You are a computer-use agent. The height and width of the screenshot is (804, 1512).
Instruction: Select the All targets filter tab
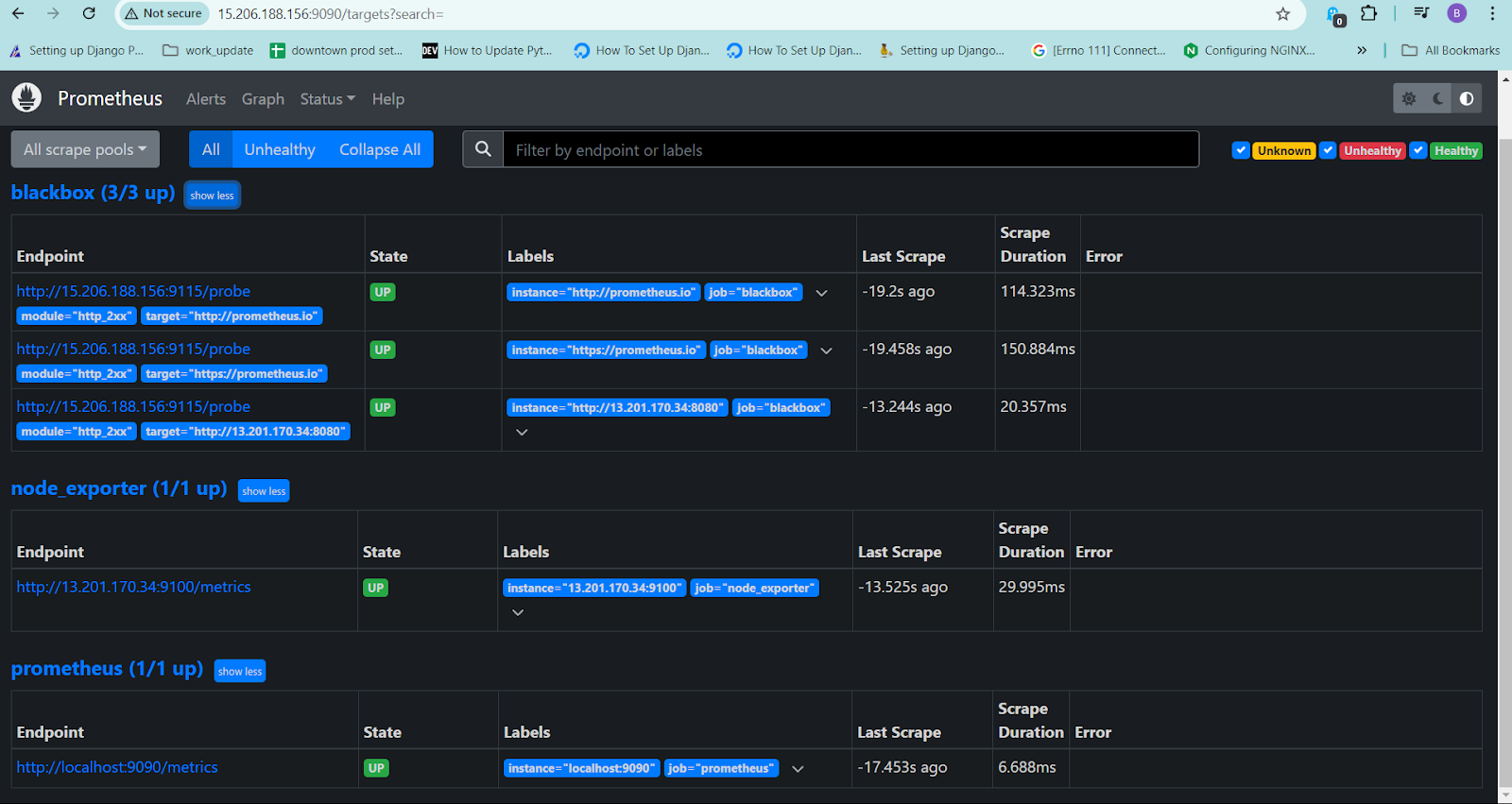point(211,149)
